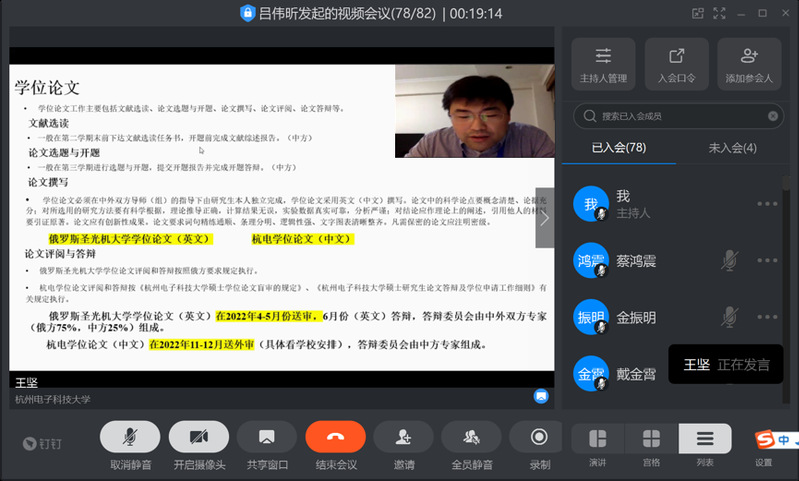Click 蔡鸿震 avatar in member list
Viewport: 799px width, 481px height.
tap(591, 260)
